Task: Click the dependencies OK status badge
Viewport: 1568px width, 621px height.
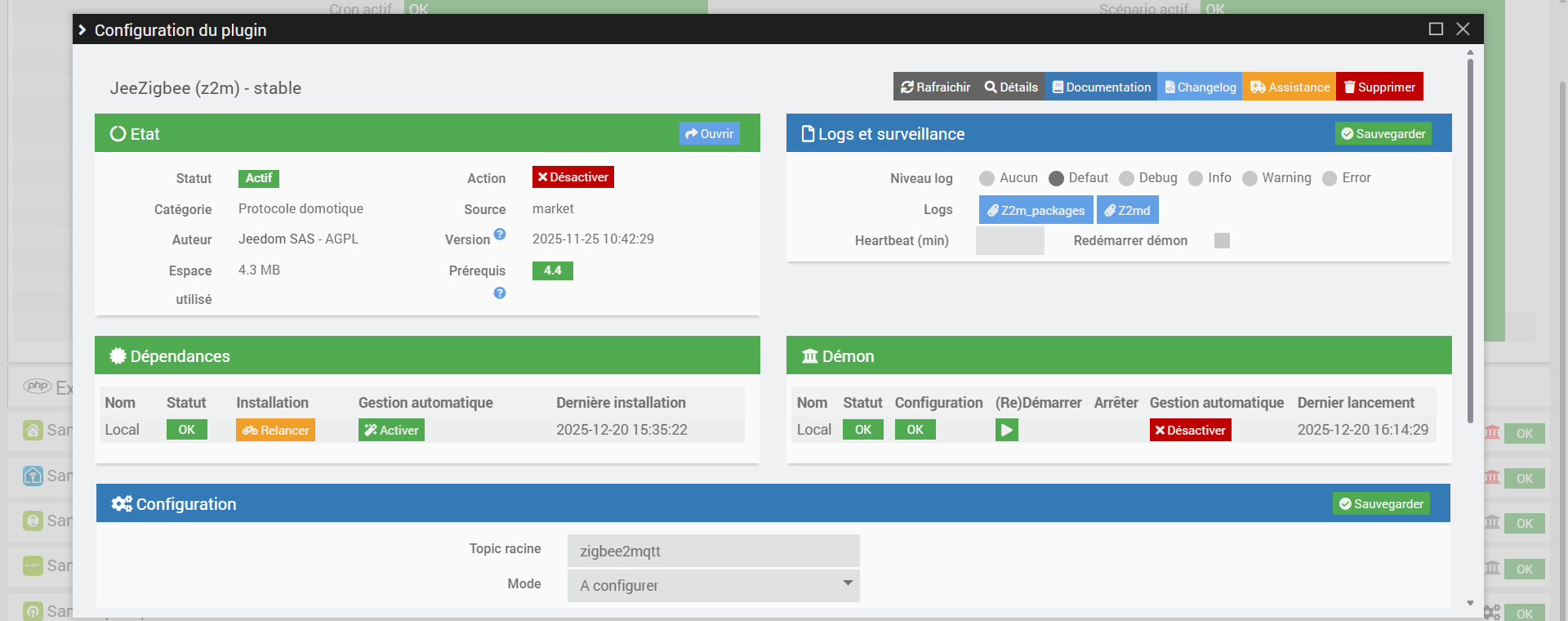Action: point(187,430)
